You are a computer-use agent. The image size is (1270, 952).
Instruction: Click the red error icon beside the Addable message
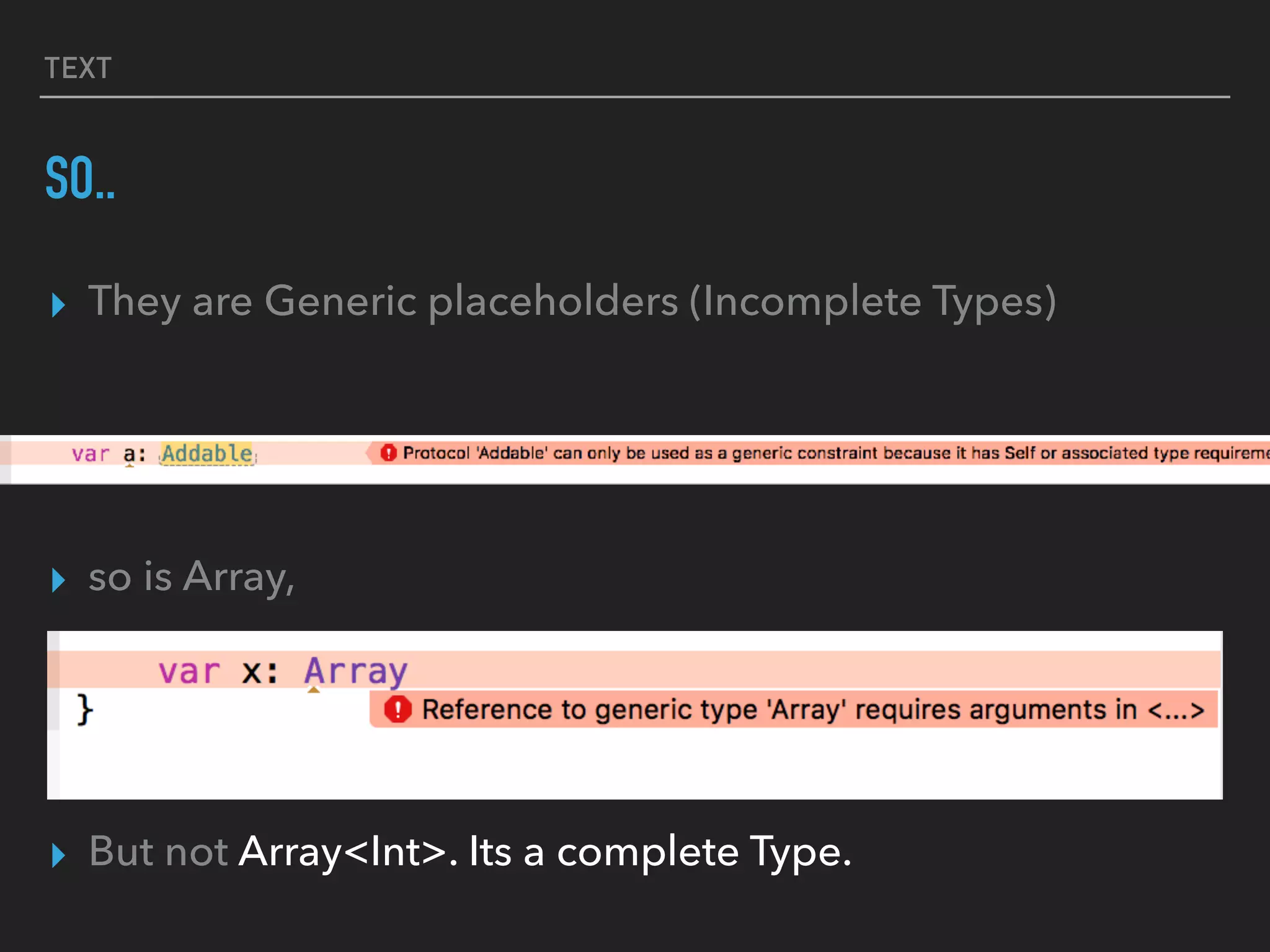(x=388, y=453)
